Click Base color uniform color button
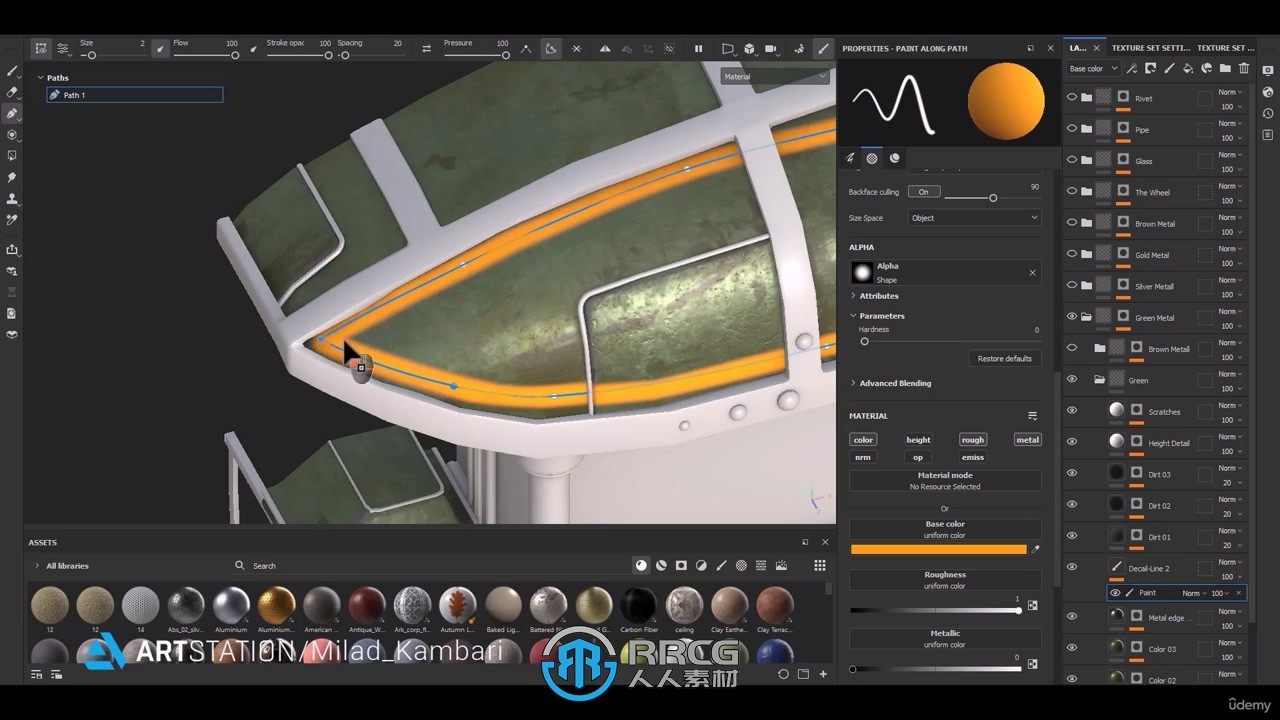Viewport: 1280px width, 720px height. (945, 530)
